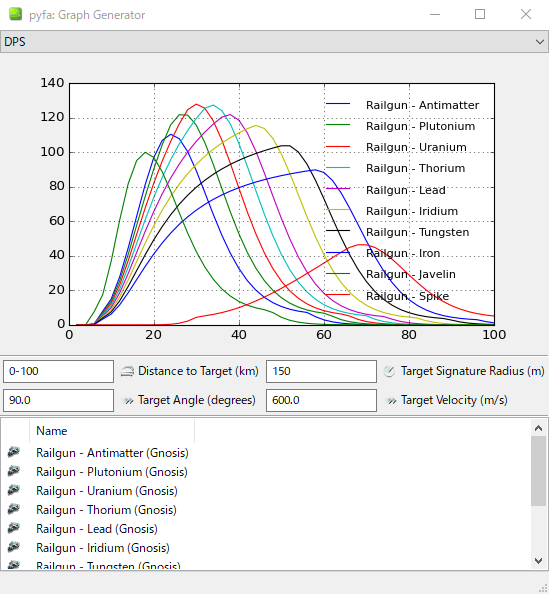
Task: Click the Railgun - Uranium legend entry
Action: coord(396,147)
